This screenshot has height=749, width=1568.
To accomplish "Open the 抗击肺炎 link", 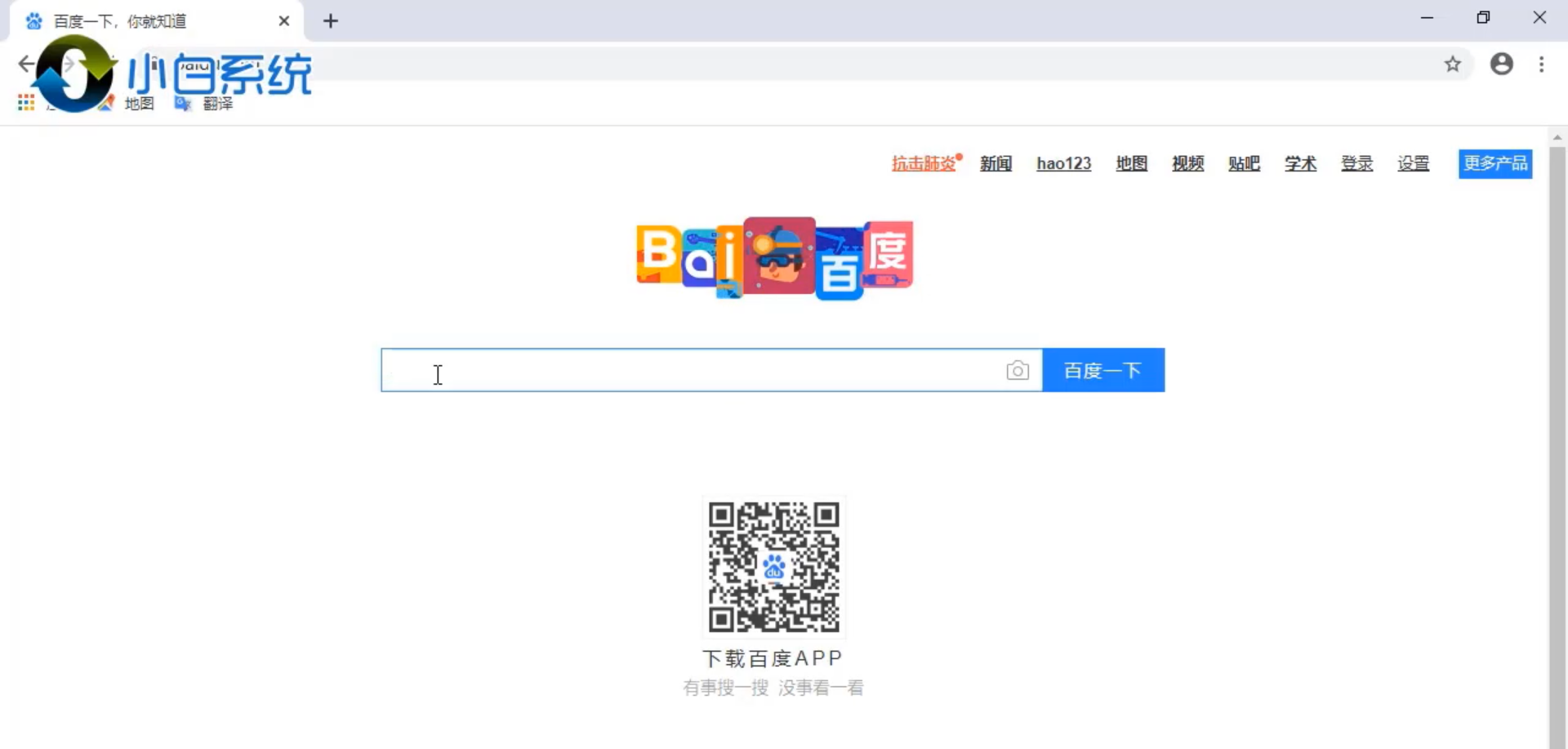I will point(923,163).
